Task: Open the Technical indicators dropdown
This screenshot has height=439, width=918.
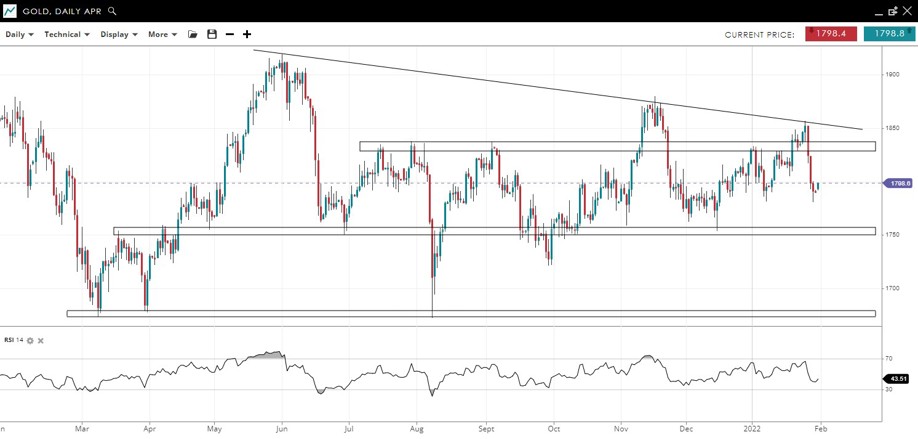Action: (67, 34)
